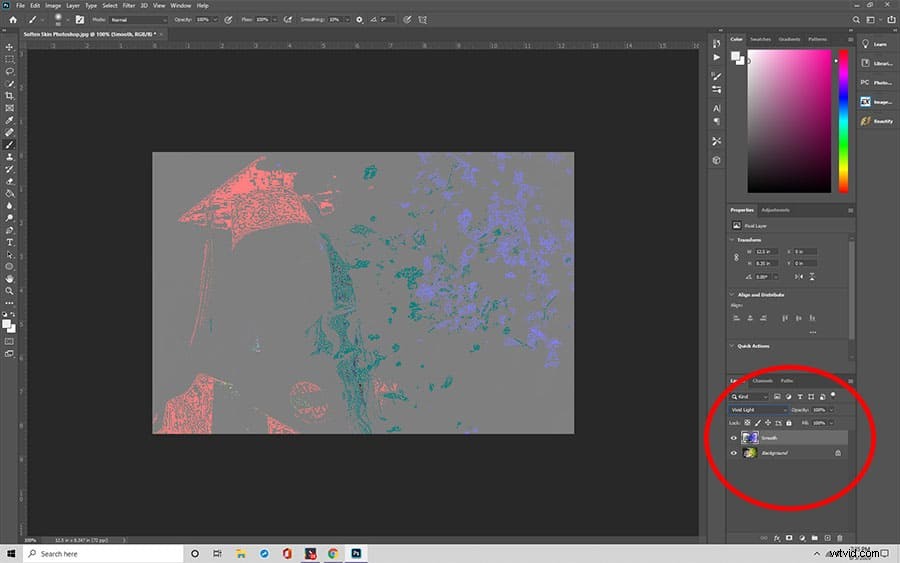Image resolution: width=900 pixels, height=563 pixels.
Task: Collapse the Align and Distribute section
Action: pyautogui.click(x=732, y=294)
